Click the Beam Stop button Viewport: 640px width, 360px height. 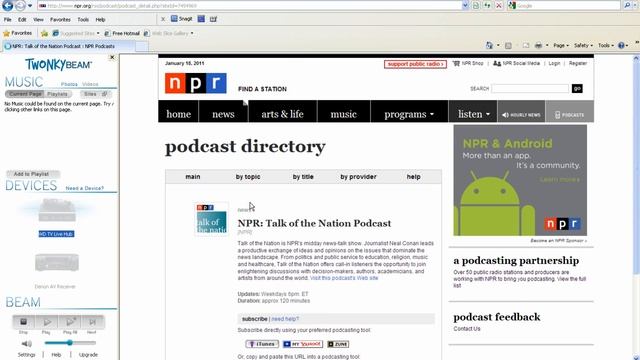(24, 322)
